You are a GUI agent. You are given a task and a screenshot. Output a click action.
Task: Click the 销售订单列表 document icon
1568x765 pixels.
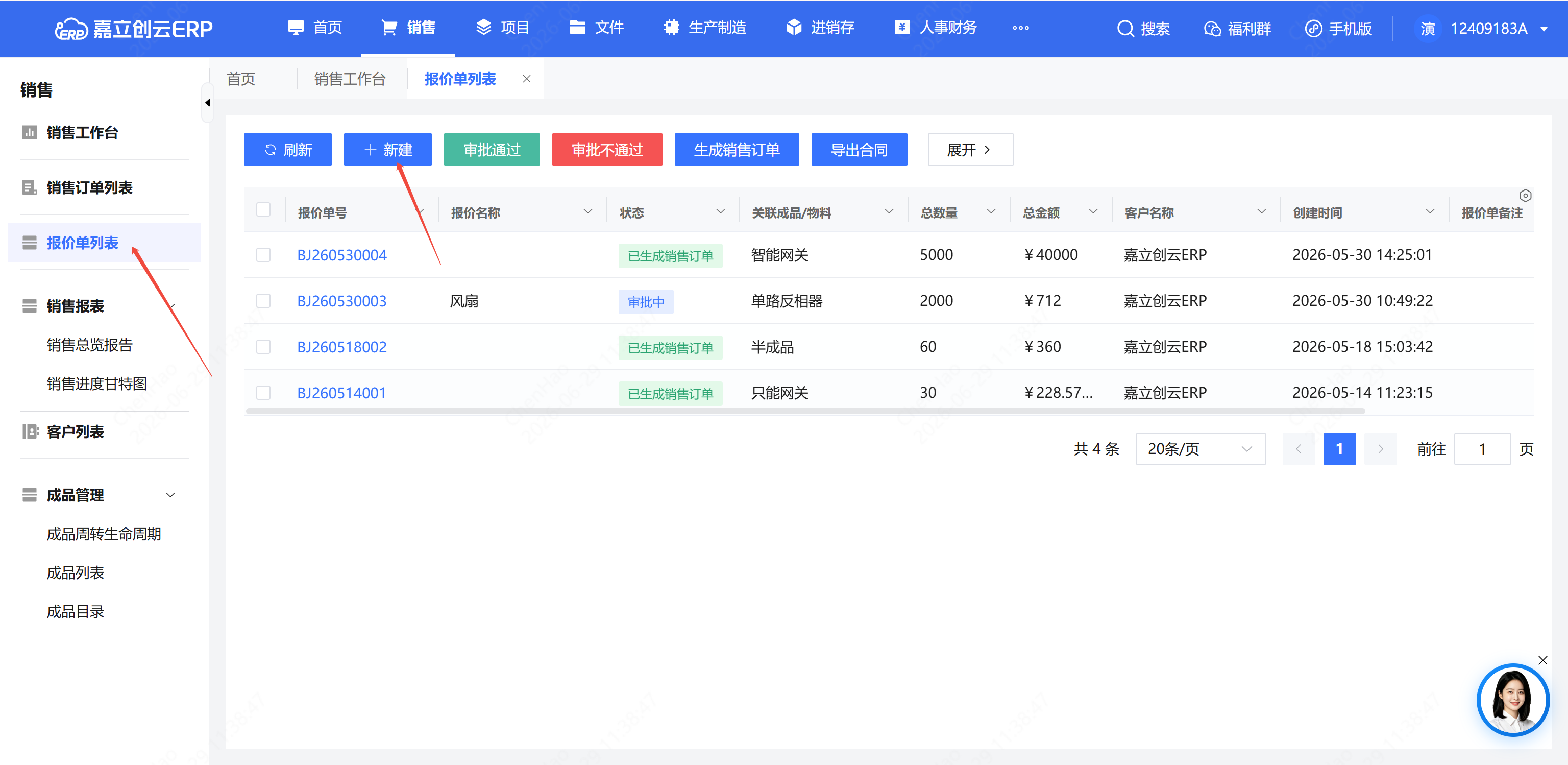(29, 187)
